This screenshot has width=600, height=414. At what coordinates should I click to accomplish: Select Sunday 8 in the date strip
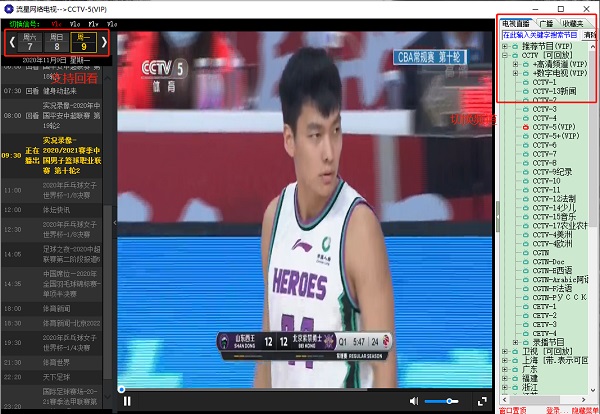point(58,43)
